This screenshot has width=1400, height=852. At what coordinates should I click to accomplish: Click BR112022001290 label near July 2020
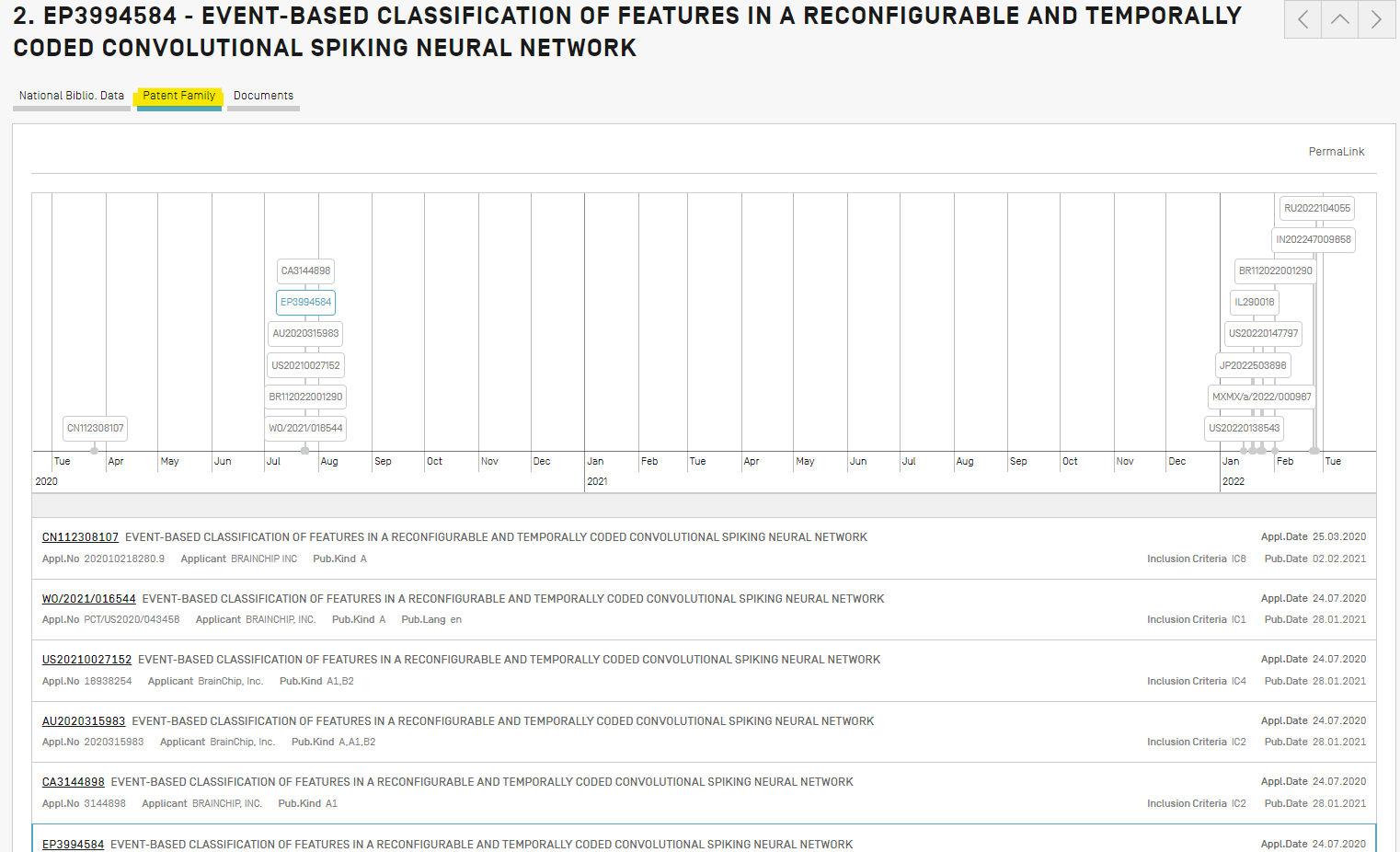coord(305,397)
